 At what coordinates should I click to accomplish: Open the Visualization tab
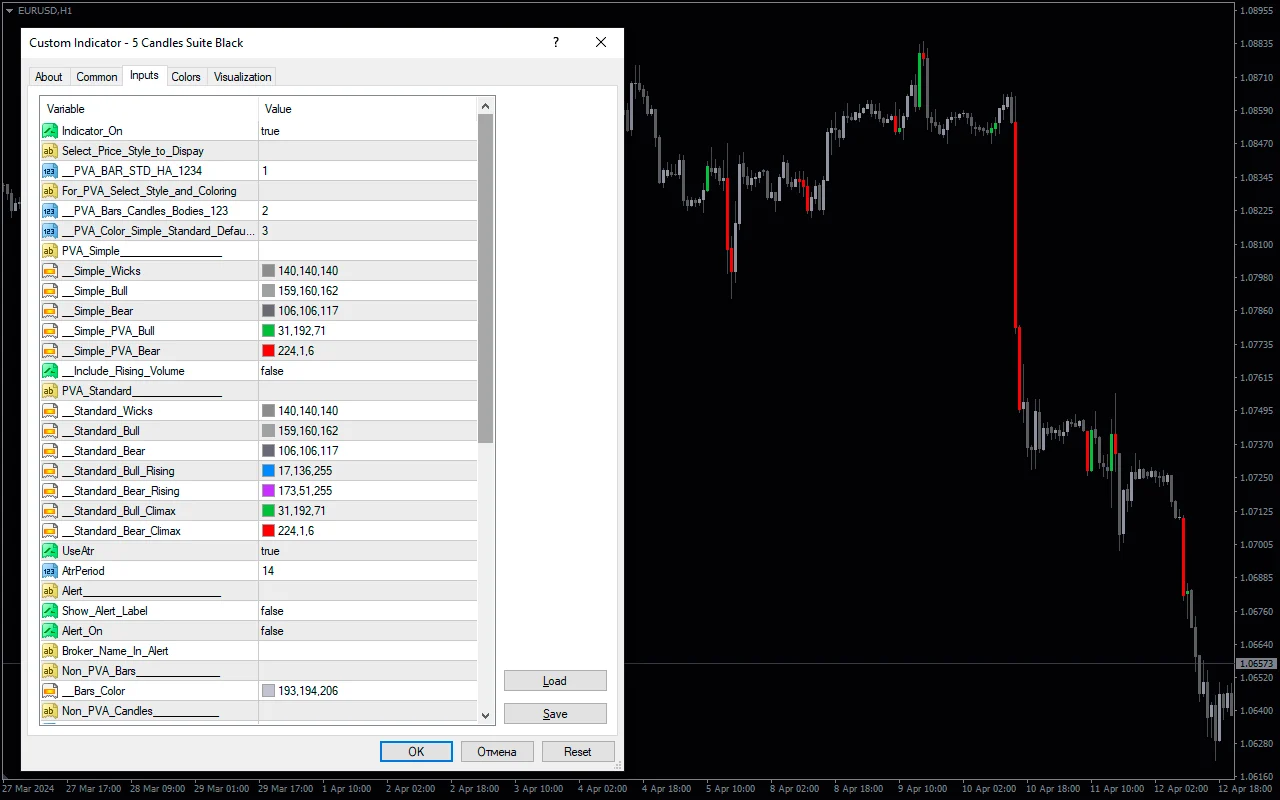click(x=240, y=76)
